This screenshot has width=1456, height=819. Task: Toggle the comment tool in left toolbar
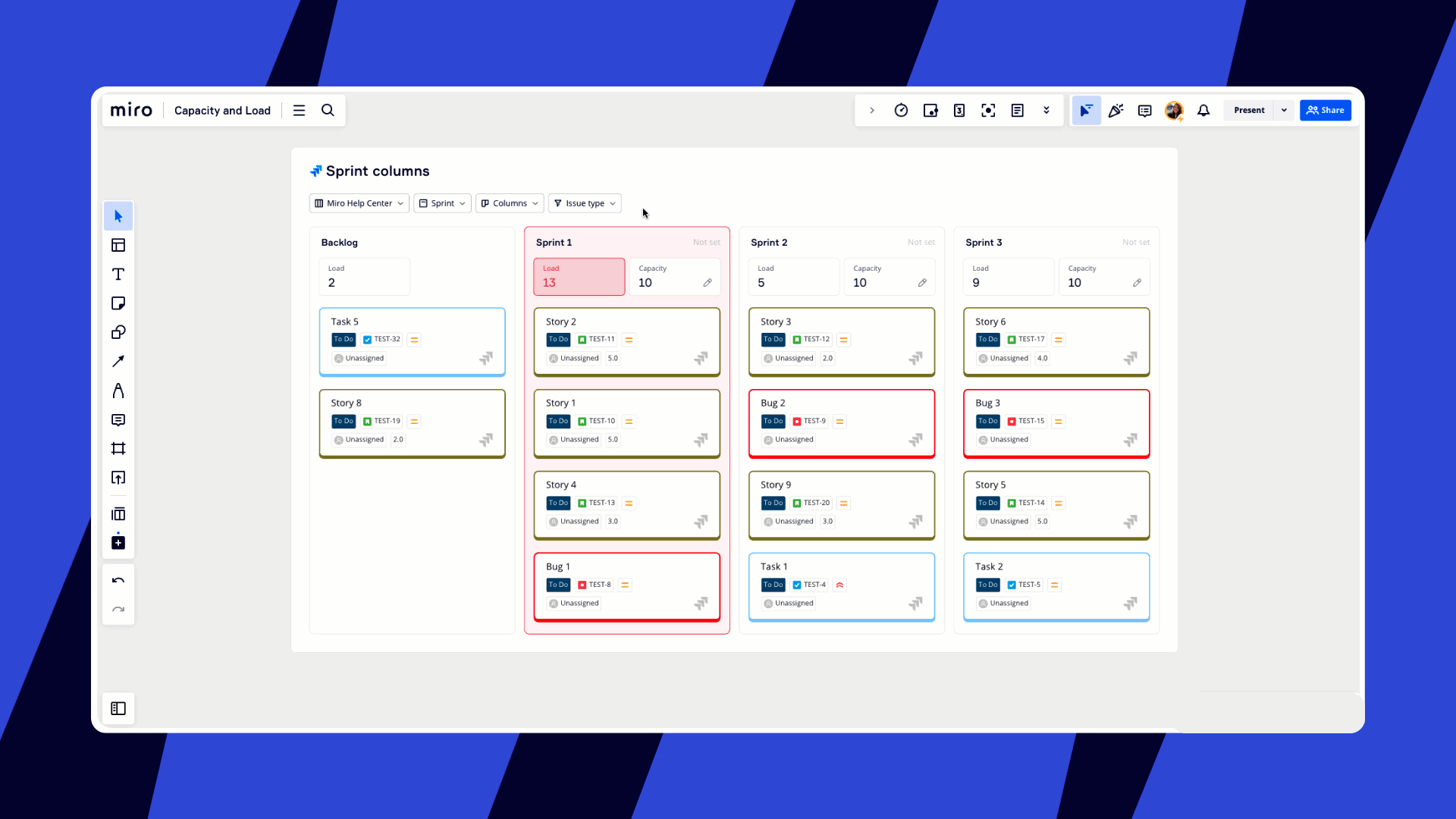click(x=118, y=420)
